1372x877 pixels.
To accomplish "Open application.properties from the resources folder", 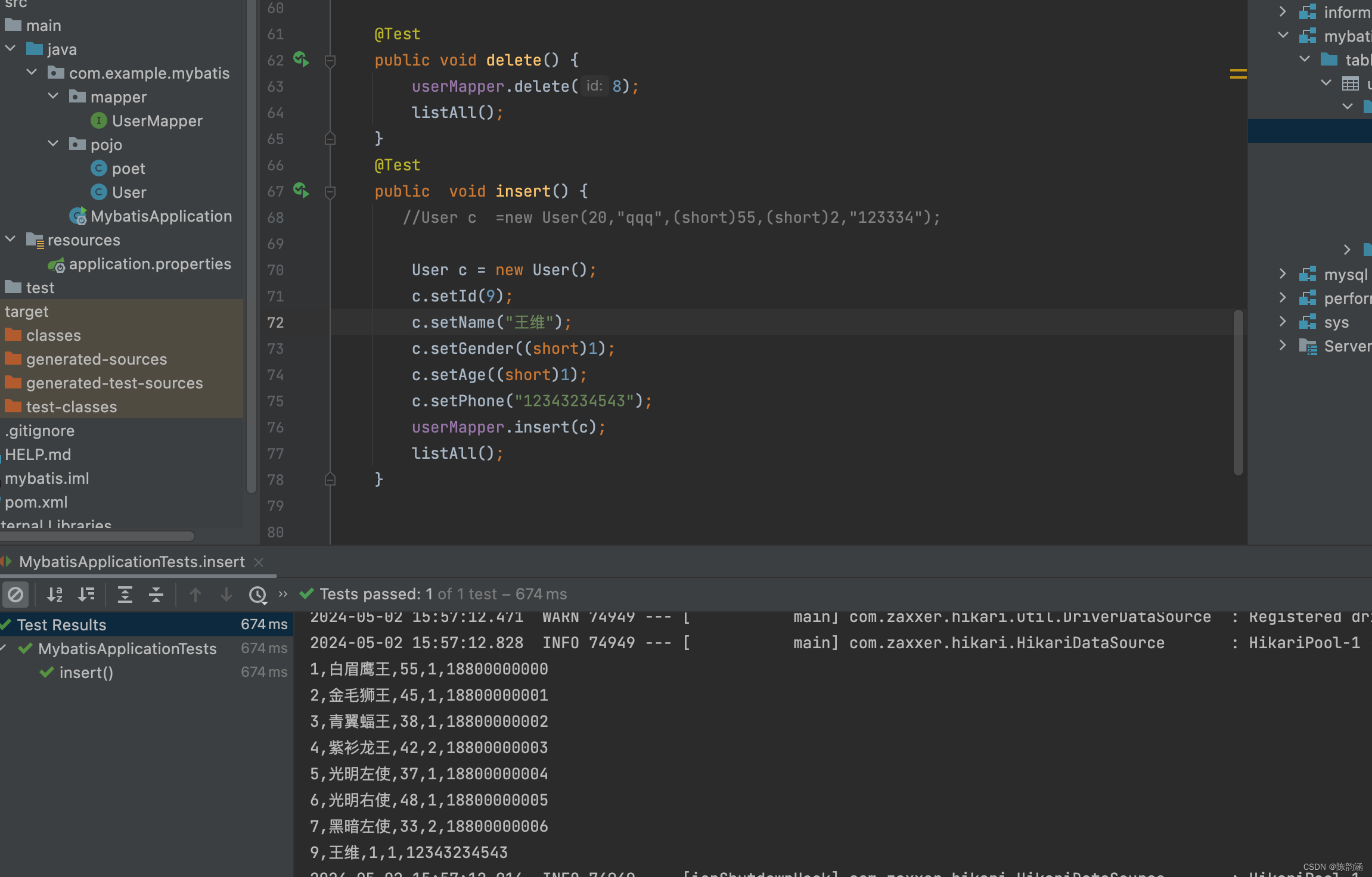I will (x=150, y=263).
